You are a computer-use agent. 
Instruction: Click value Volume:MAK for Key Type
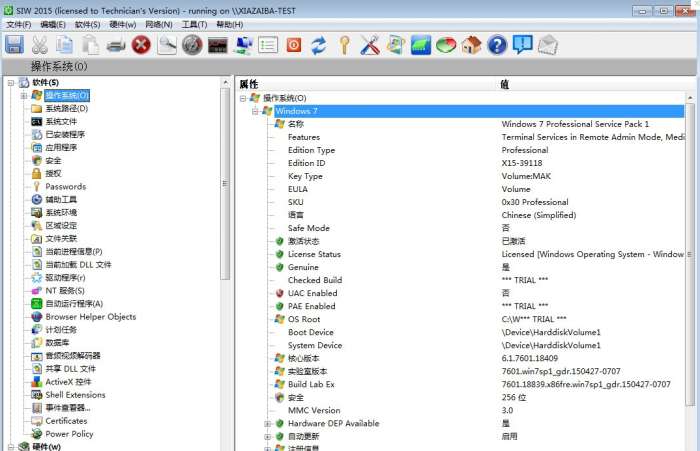coord(526,176)
